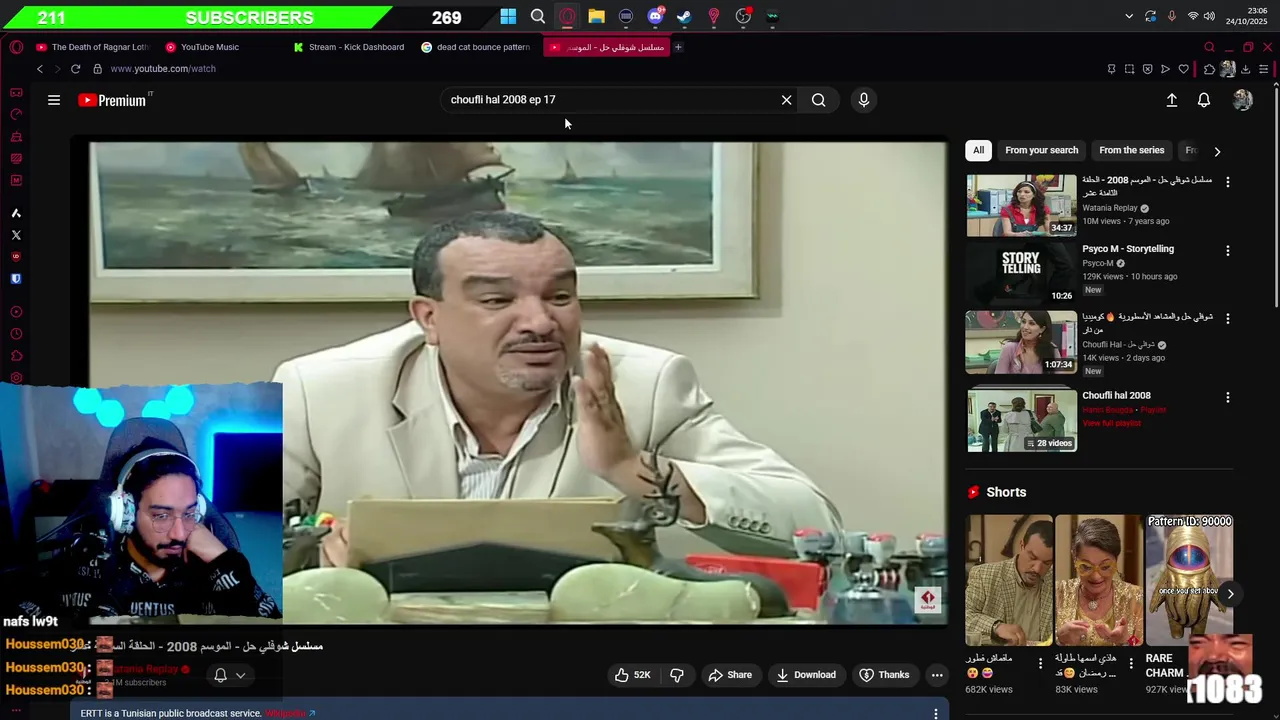Open options for Psyco M Storytelling video
Screen dimensions: 1280x720
tap(1228, 250)
